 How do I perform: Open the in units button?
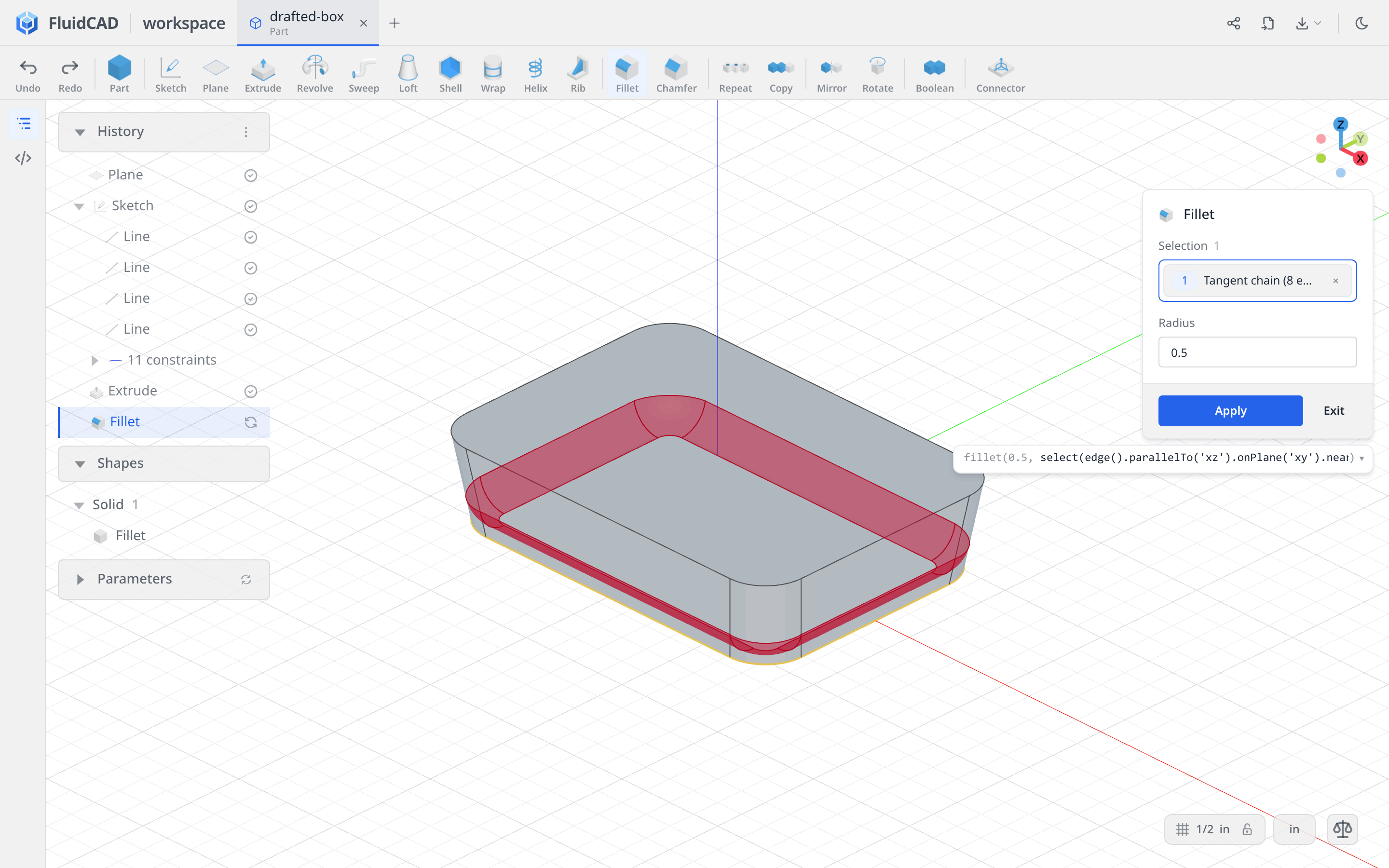[1294, 829]
